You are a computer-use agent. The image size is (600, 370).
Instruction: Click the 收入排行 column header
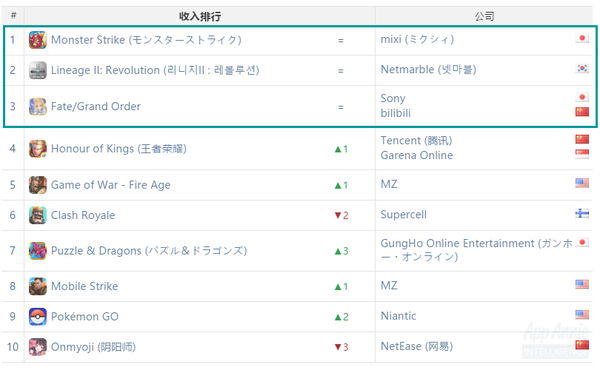(200, 16)
